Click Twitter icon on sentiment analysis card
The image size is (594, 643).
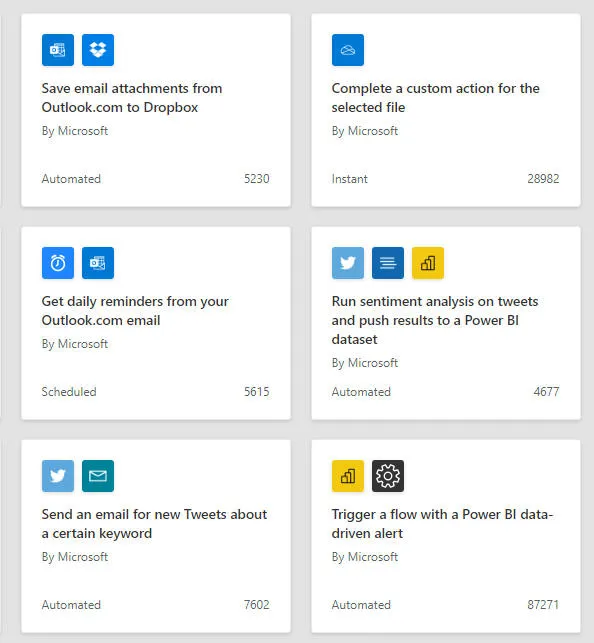tap(348, 263)
